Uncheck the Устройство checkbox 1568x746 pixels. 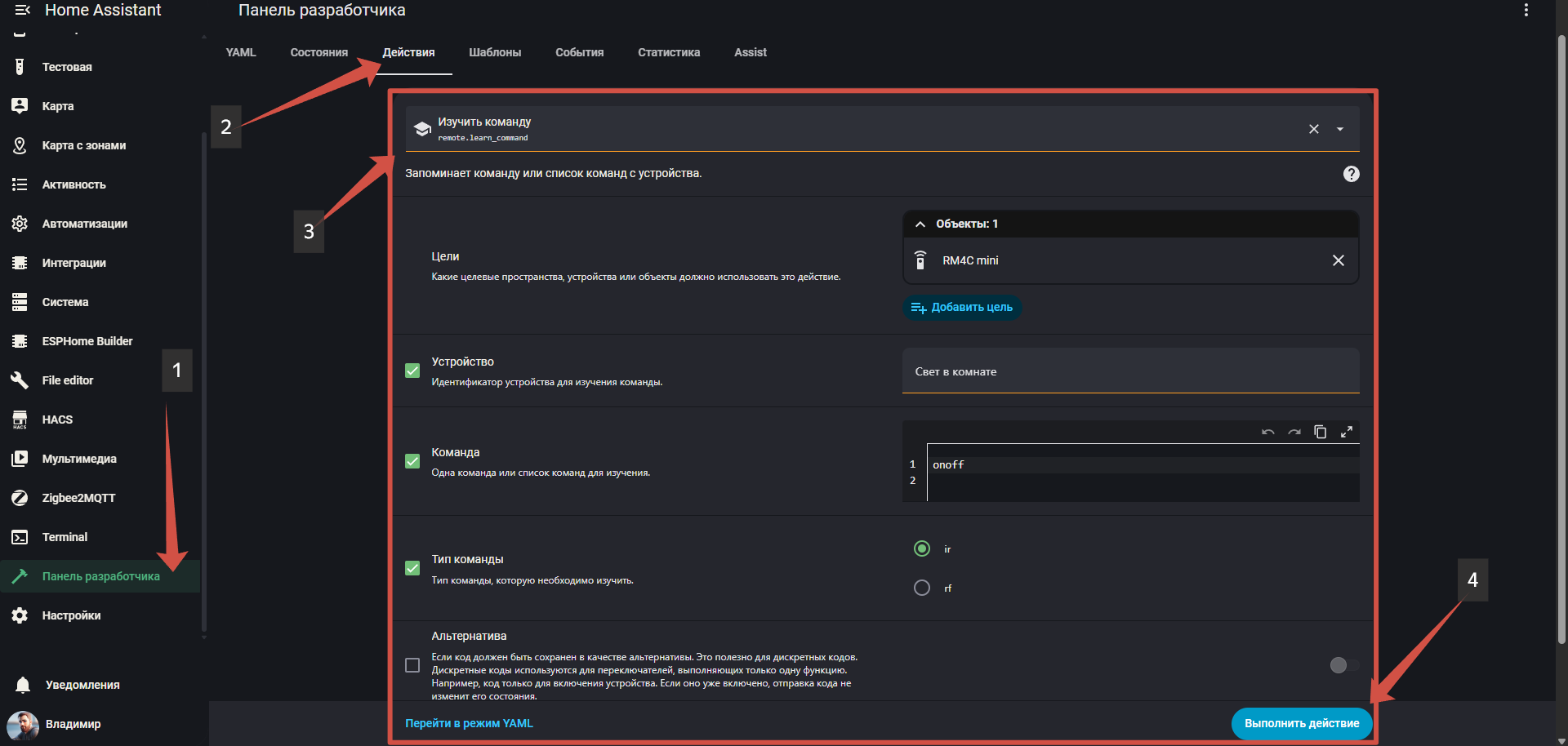(x=412, y=371)
